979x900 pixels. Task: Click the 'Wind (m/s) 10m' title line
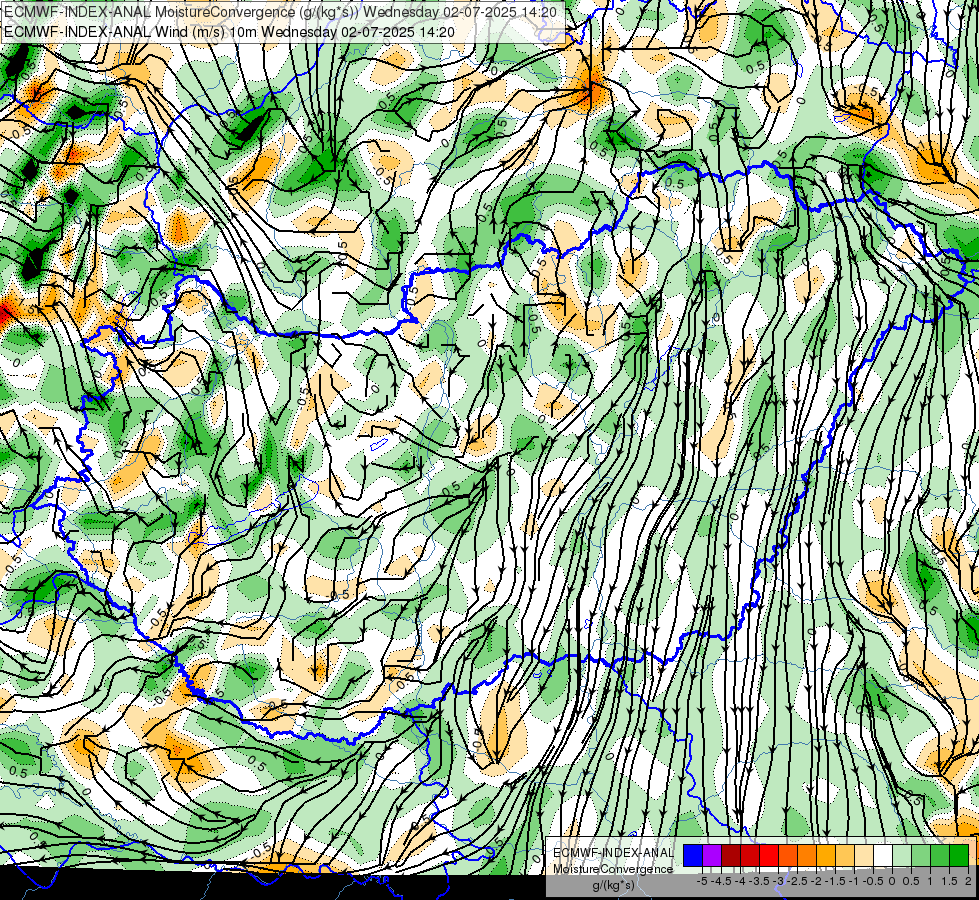point(229,31)
